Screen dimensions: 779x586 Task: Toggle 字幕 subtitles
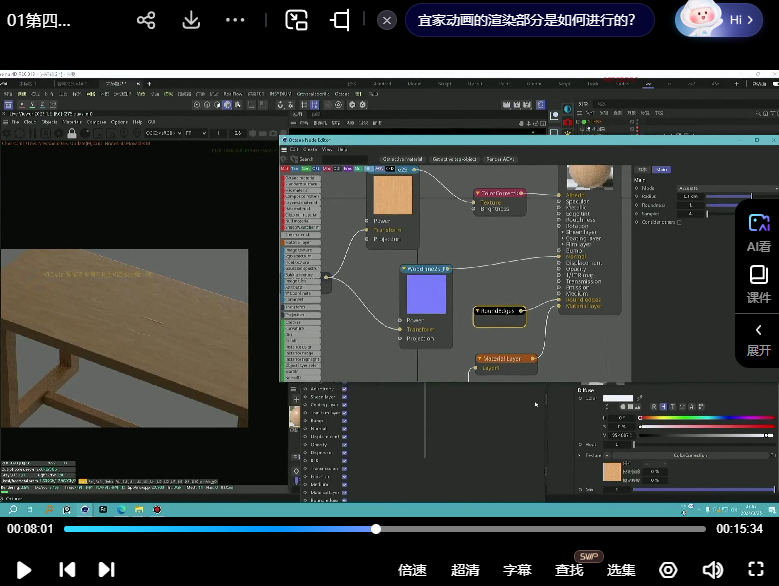[517, 570]
